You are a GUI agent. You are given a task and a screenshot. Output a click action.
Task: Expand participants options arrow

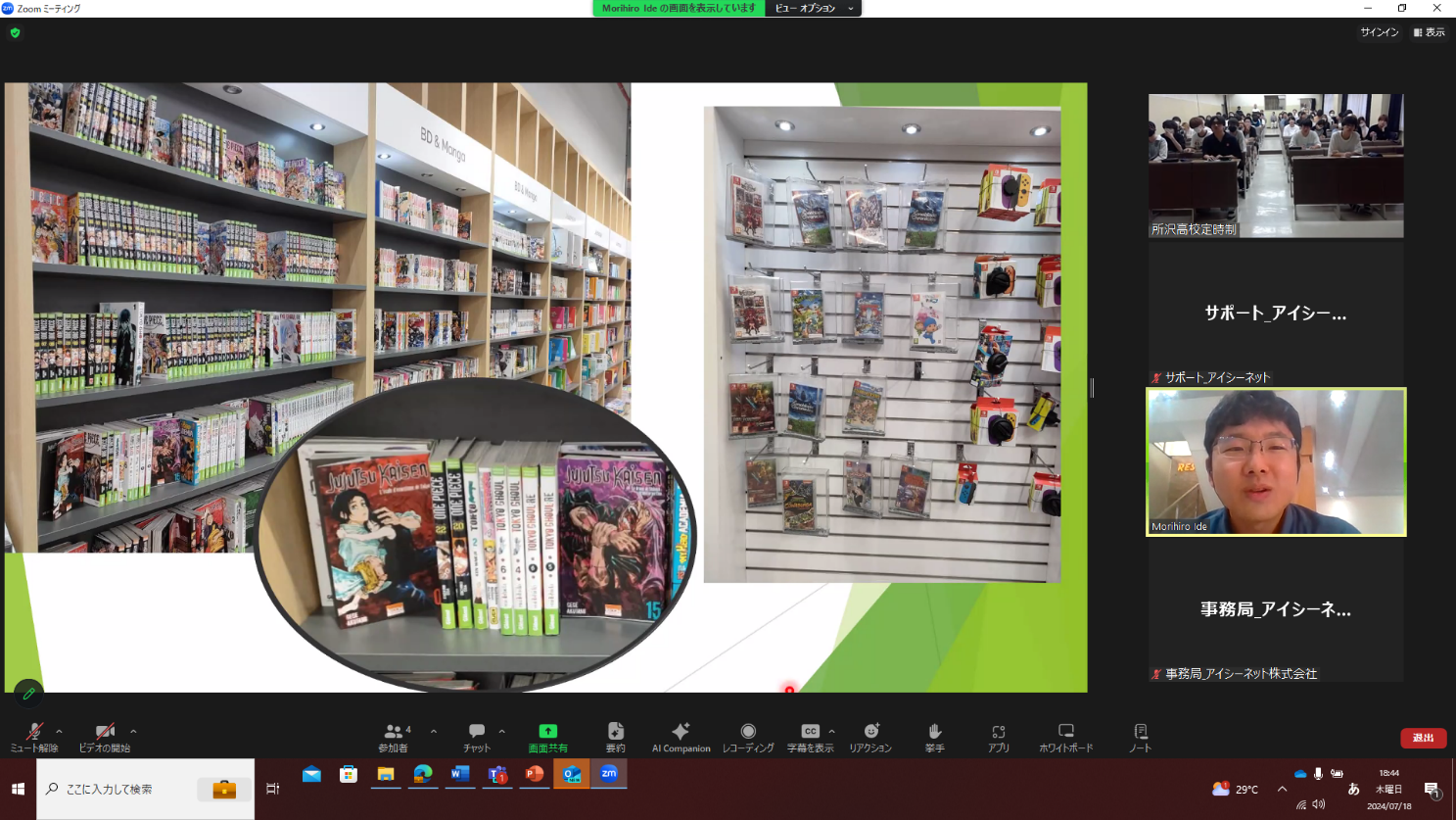click(434, 731)
